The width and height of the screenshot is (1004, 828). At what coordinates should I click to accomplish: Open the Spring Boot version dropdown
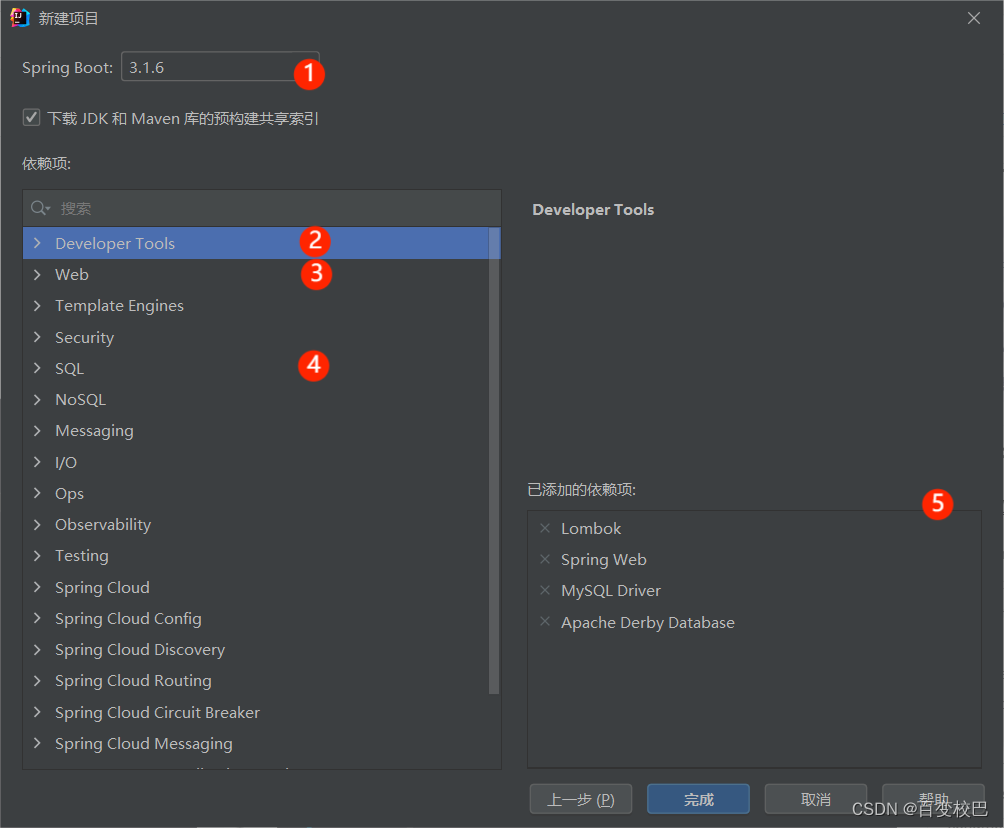tap(220, 67)
